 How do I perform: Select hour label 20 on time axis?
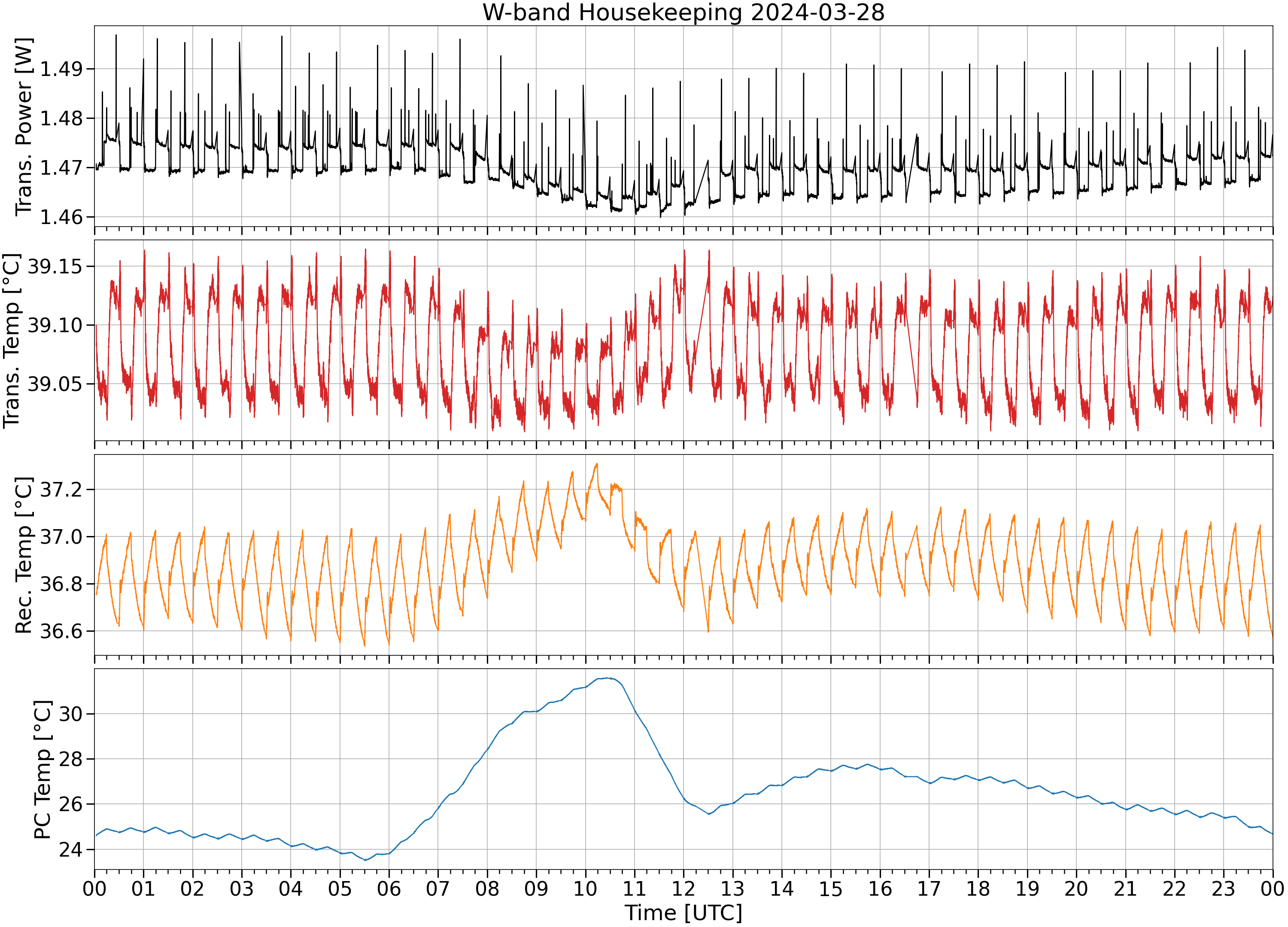click(1077, 888)
